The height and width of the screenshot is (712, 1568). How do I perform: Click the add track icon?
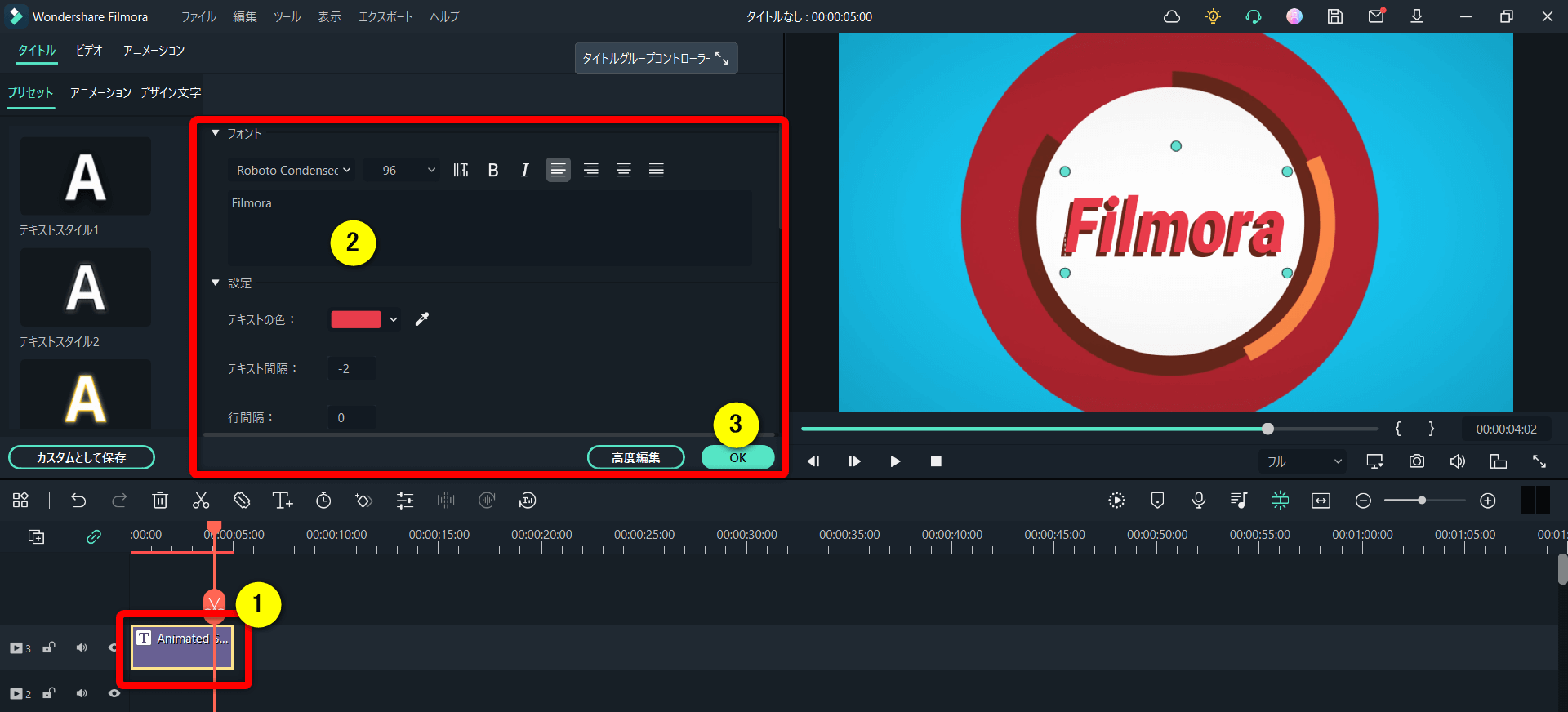(37, 536)
